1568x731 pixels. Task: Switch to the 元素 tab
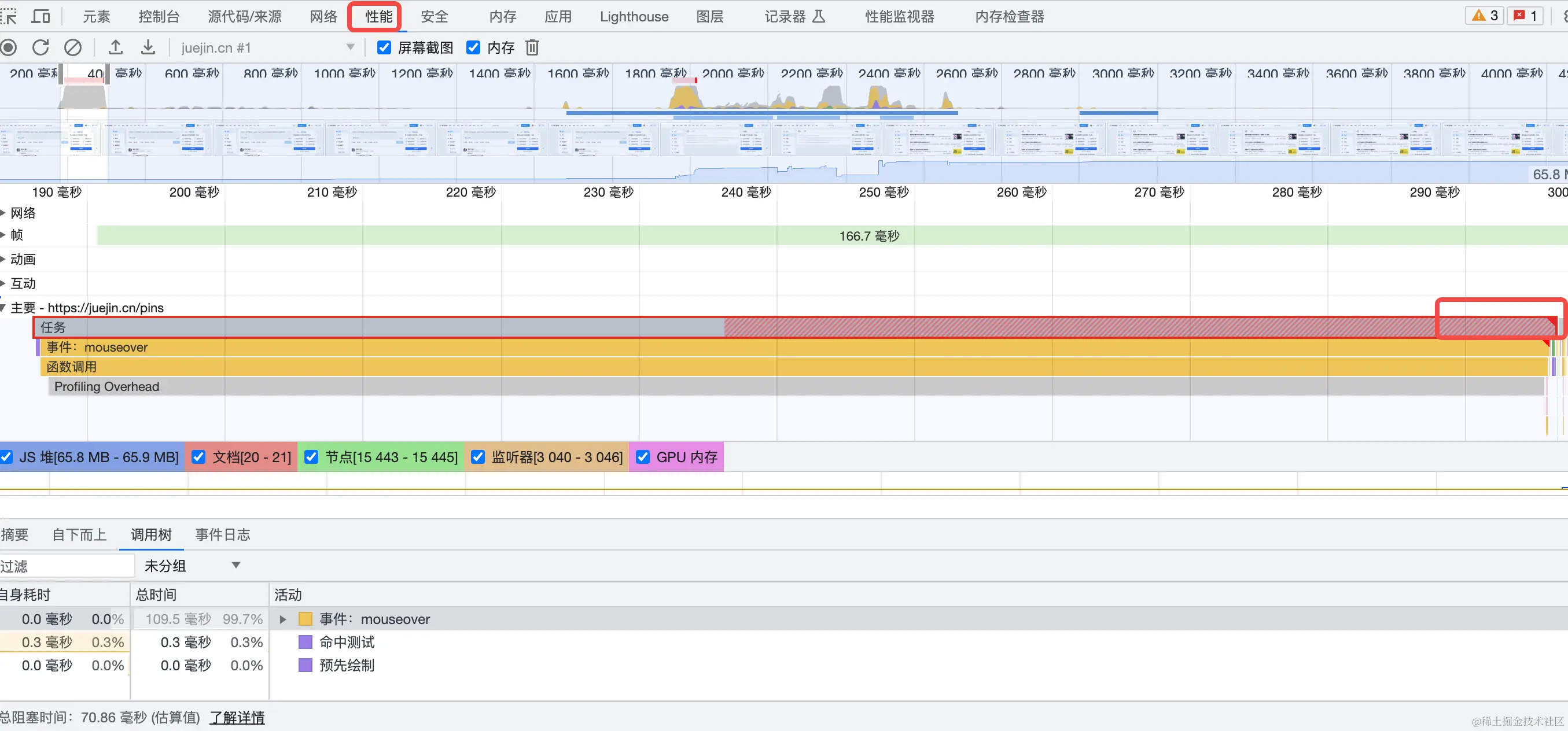tap(96, 16)
